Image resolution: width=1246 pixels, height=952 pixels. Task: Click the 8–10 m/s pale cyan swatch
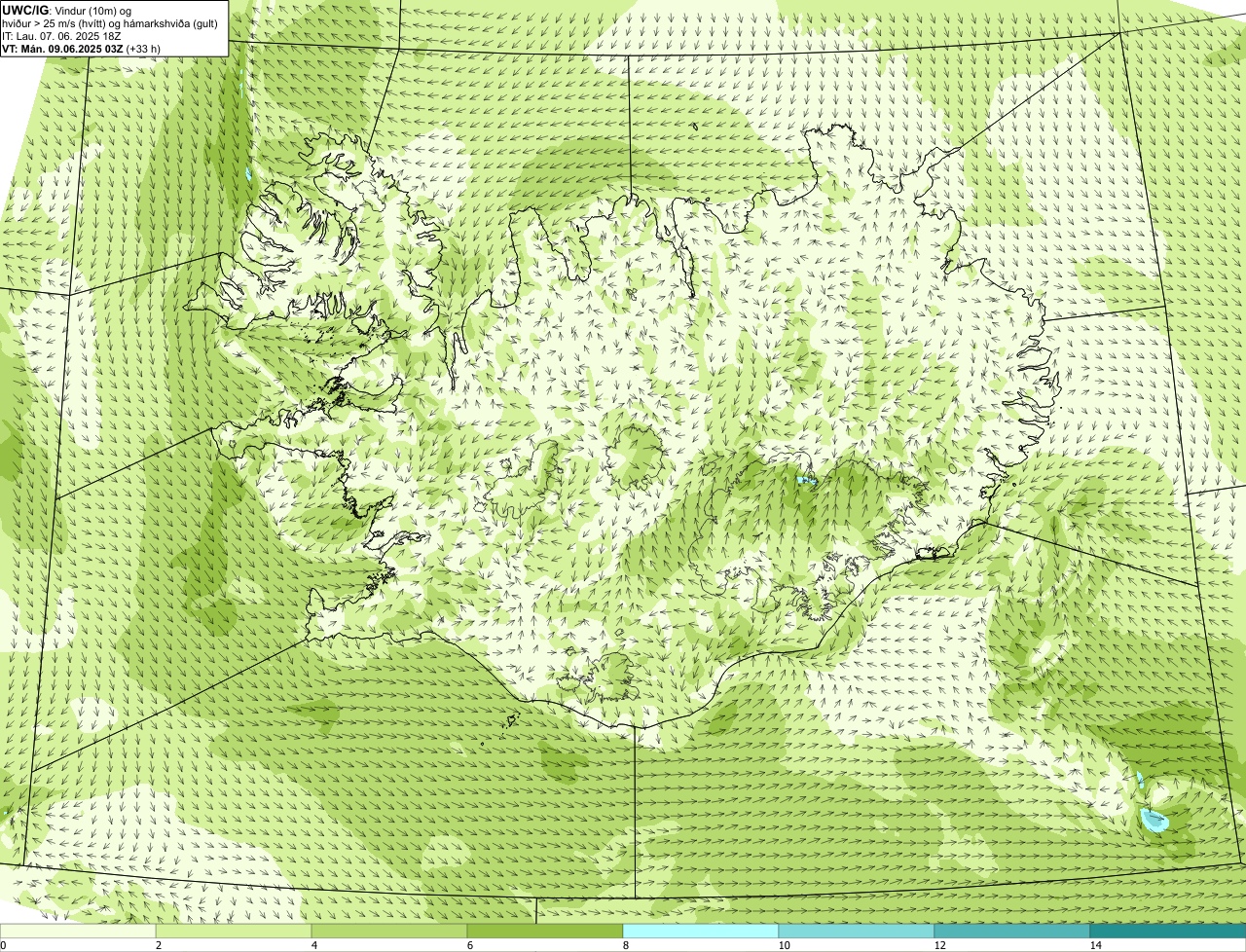(701, 932)
